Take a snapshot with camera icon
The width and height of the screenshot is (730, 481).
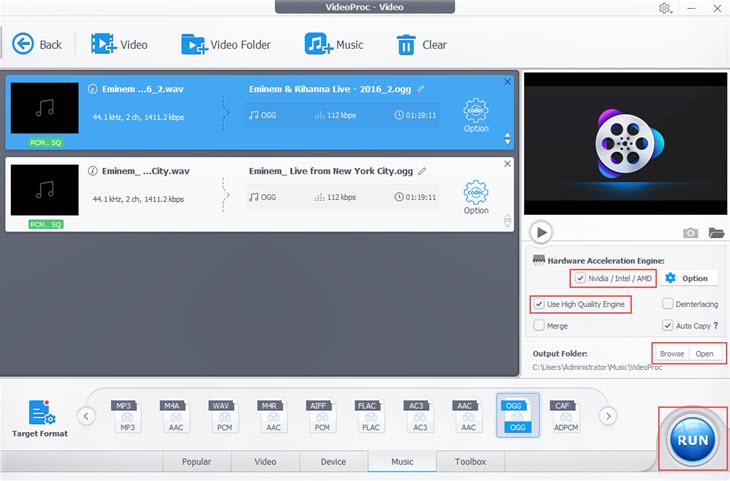coord(690,232)
